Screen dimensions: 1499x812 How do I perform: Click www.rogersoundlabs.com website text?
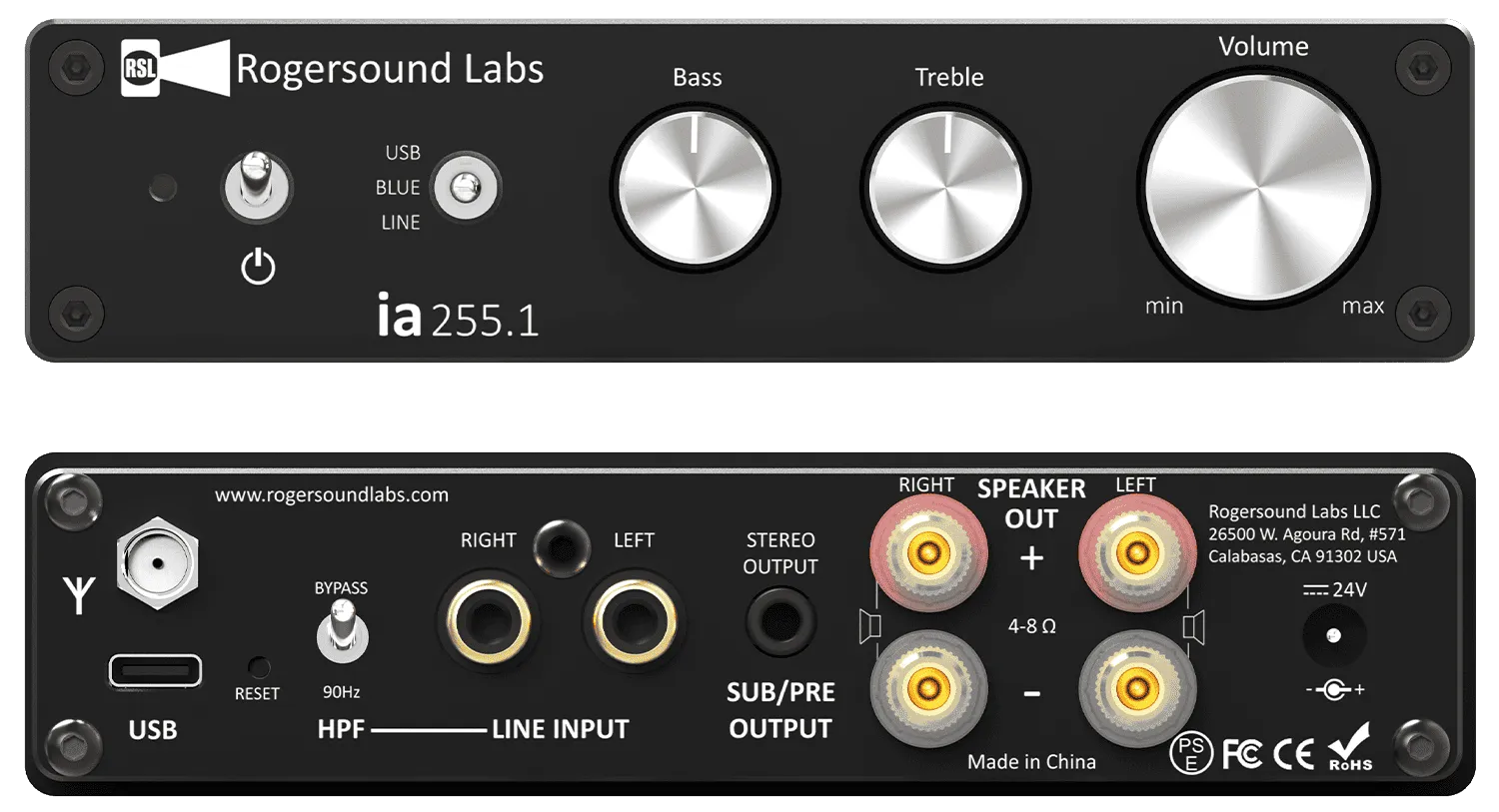[332, 495]
